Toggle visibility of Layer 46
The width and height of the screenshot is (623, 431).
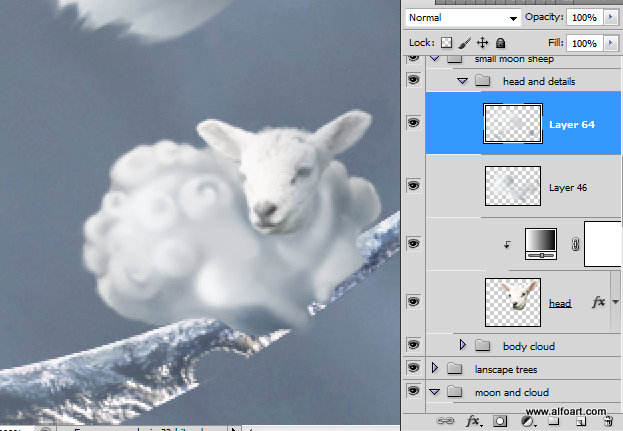[413, 185]
